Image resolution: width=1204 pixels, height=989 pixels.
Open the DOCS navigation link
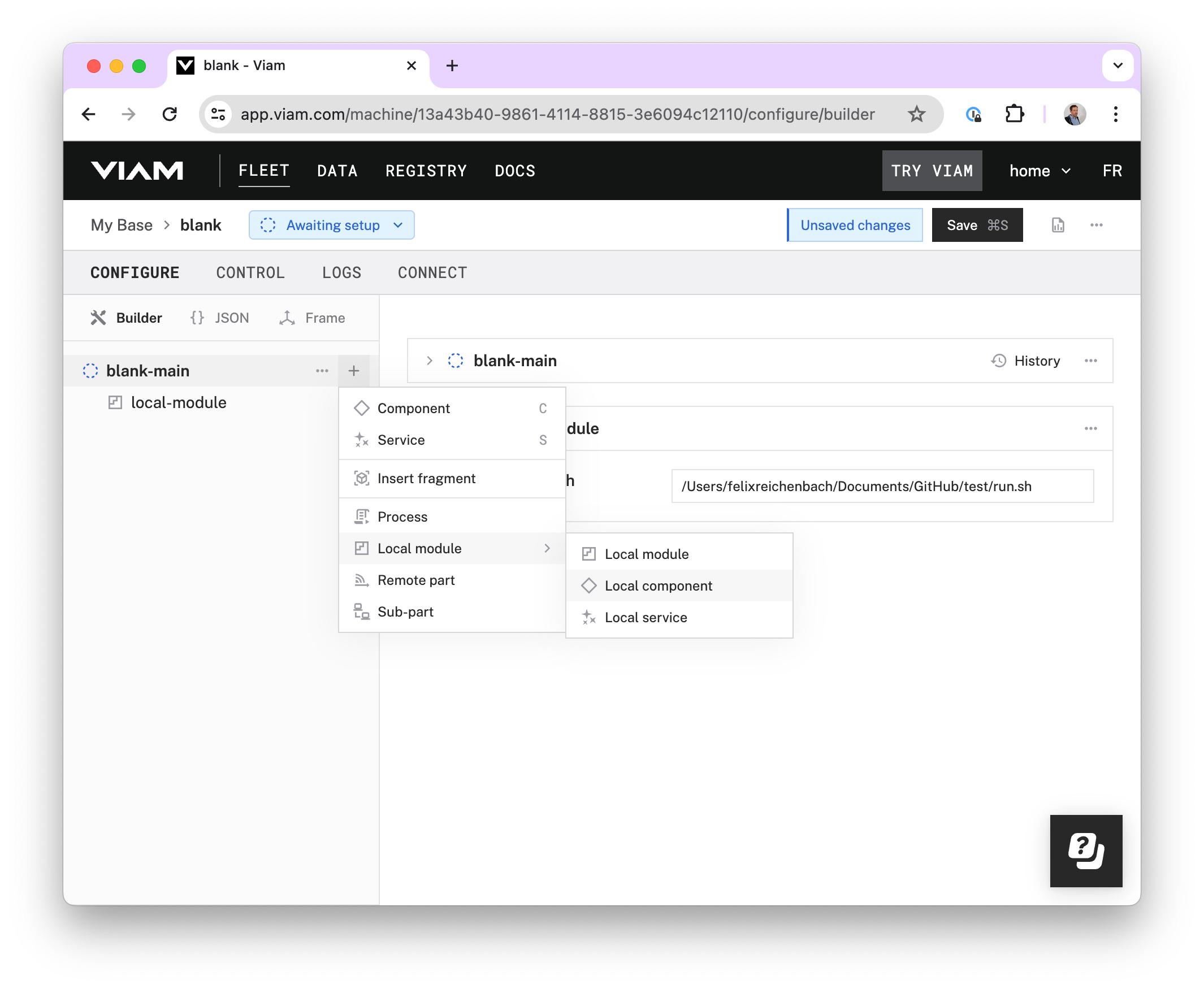tap(514, 170)
